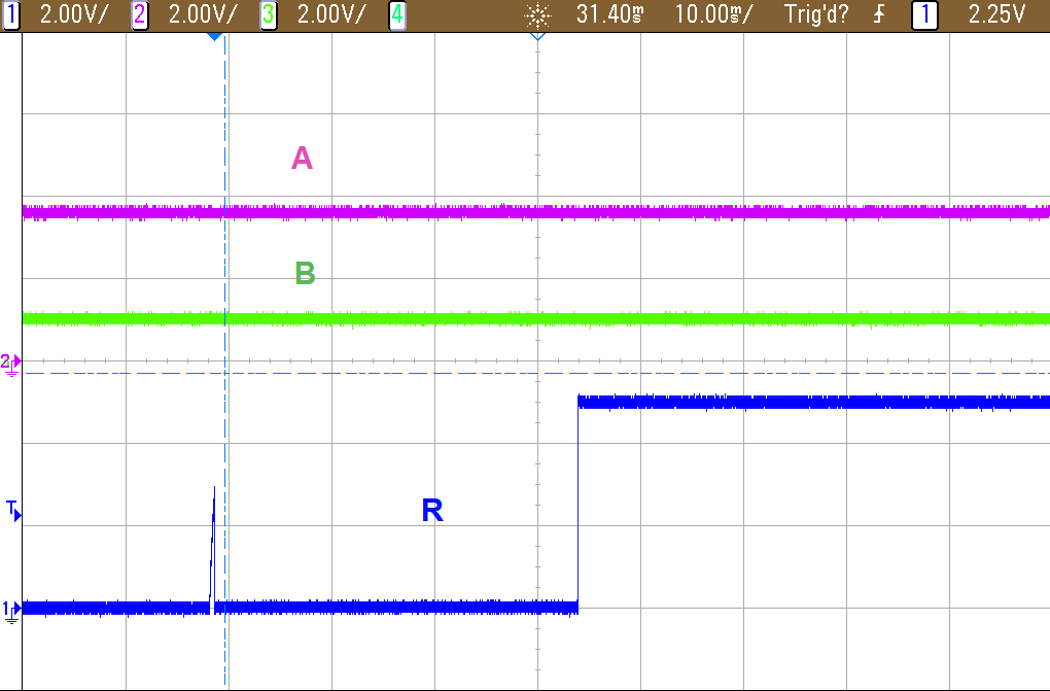This screenshot has height=691, width=1050.
Task: Select the green trace label B
Action: point(303,271)
